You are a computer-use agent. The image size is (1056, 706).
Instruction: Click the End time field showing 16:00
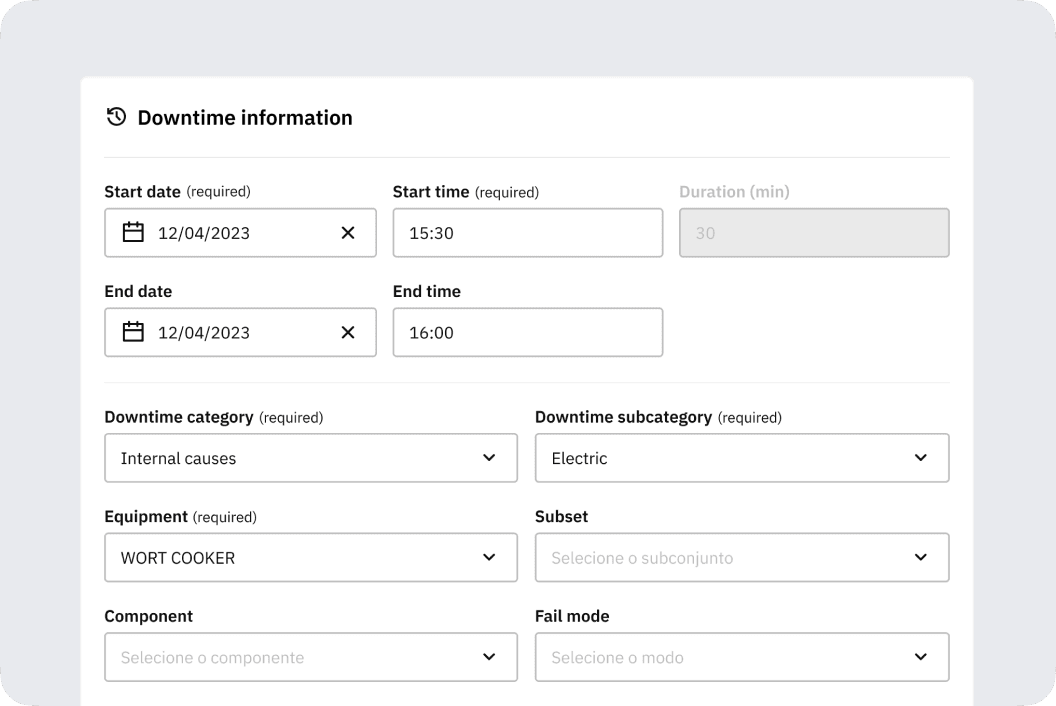tap(527, 332)
